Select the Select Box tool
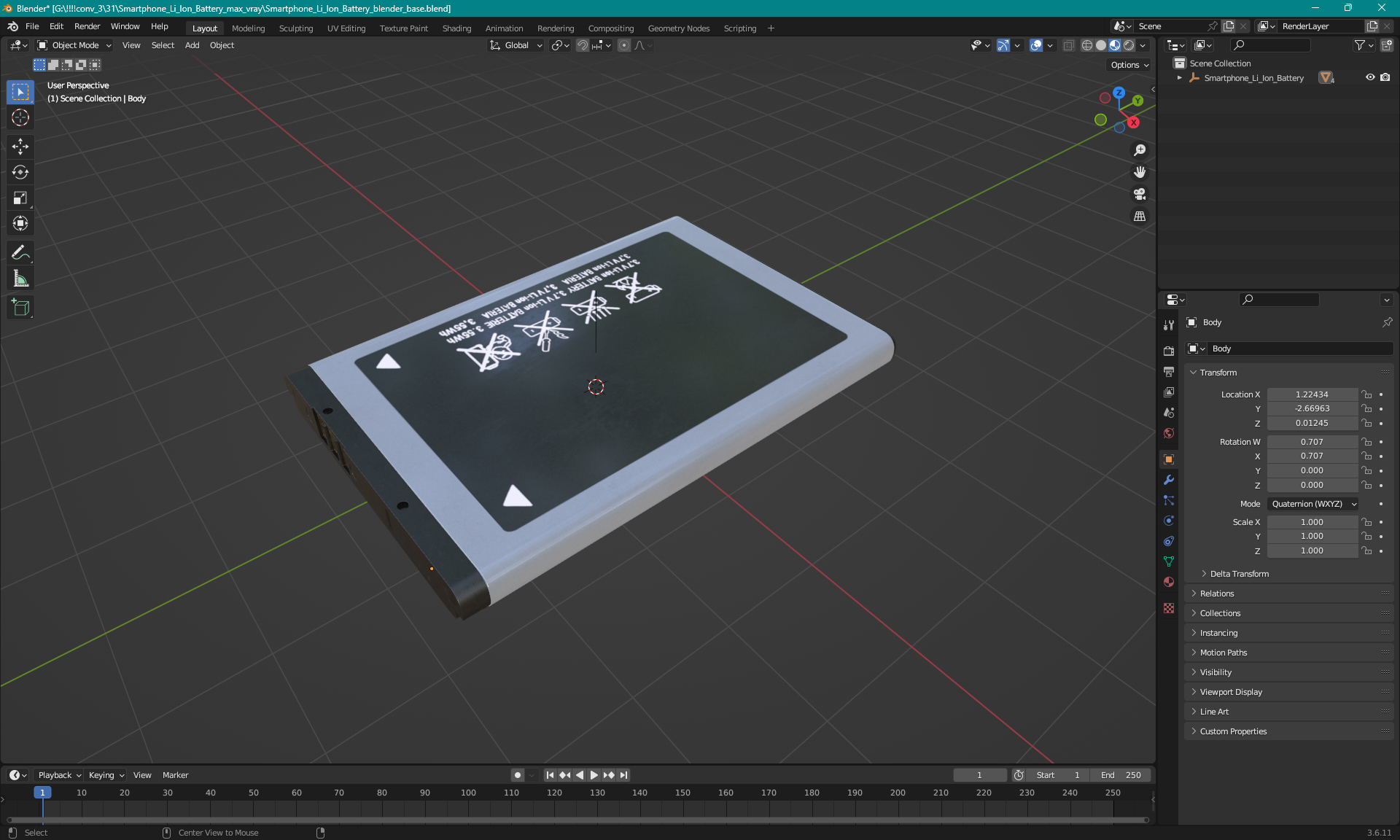This screenshot has height=840, width=1400. (x=20, y=92)
